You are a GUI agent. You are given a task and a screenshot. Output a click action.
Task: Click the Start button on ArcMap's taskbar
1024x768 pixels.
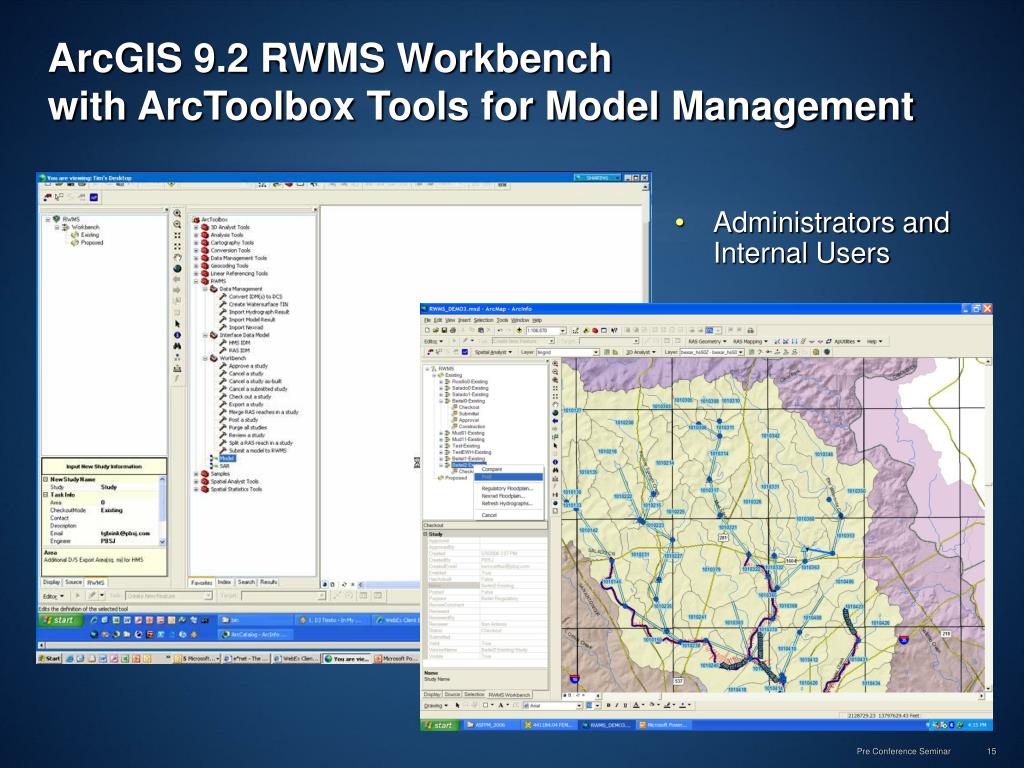(440, 725)
